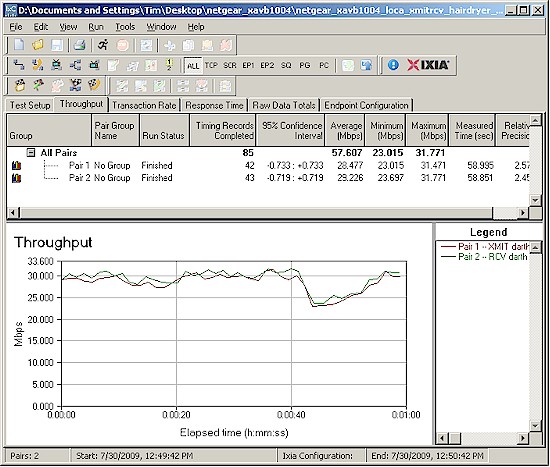
Task: Switch to the Raw Data Totals tab
Action: click(284, 105)
